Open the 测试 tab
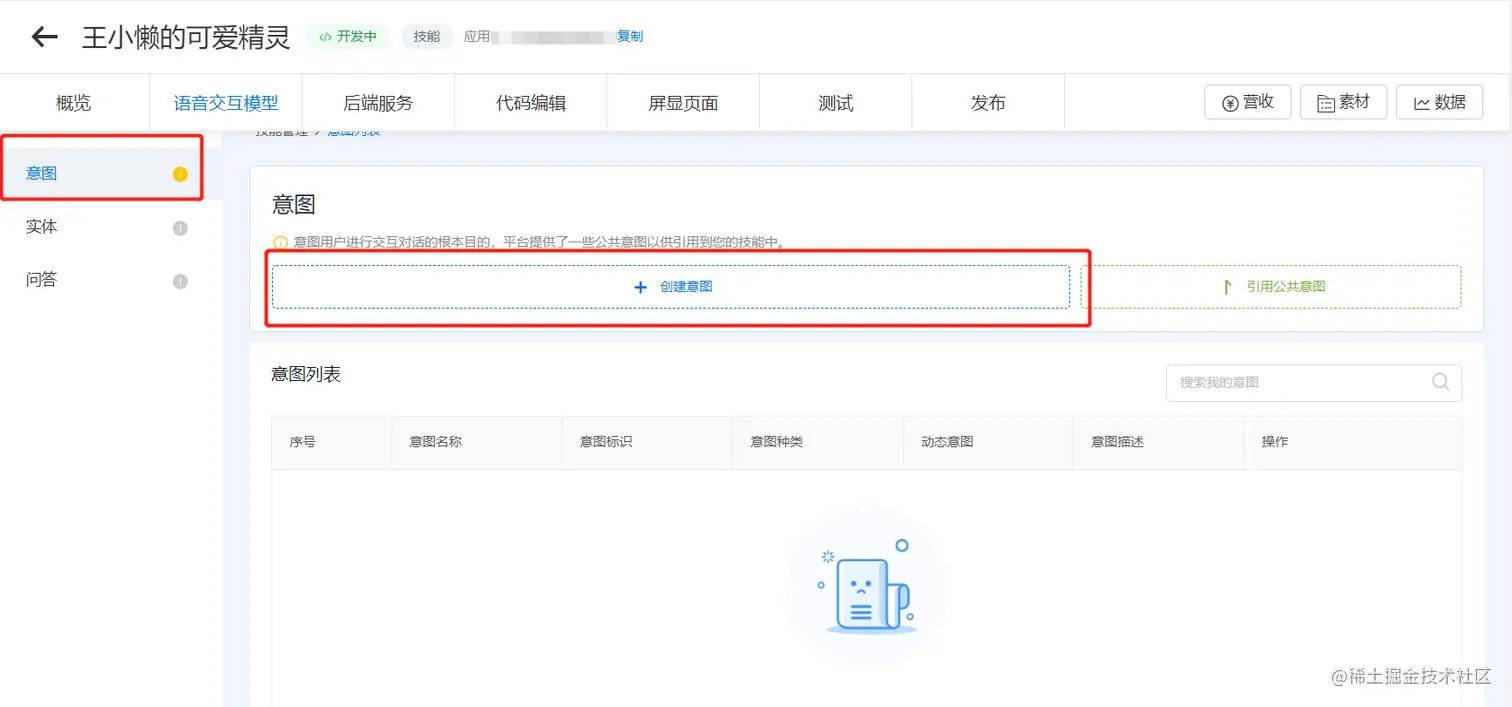This screenshot has height=707, width=1512. 836,103
